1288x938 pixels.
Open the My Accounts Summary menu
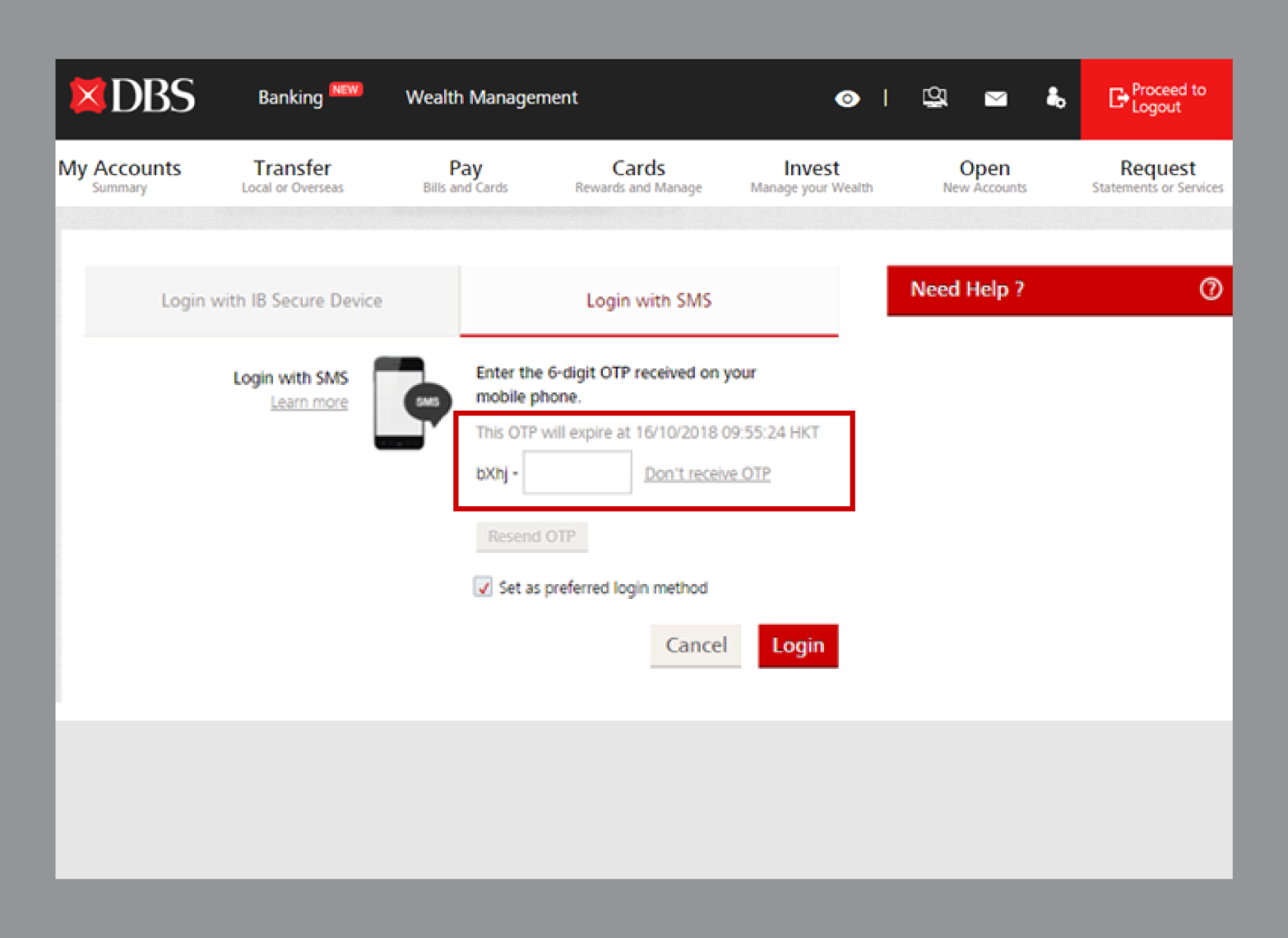tap(120, 176)
